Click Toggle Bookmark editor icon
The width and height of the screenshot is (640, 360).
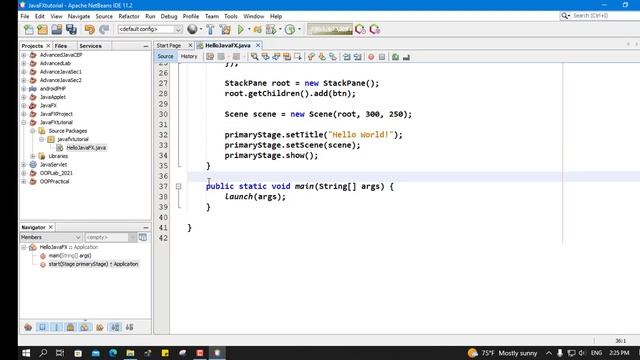[333, 57]
